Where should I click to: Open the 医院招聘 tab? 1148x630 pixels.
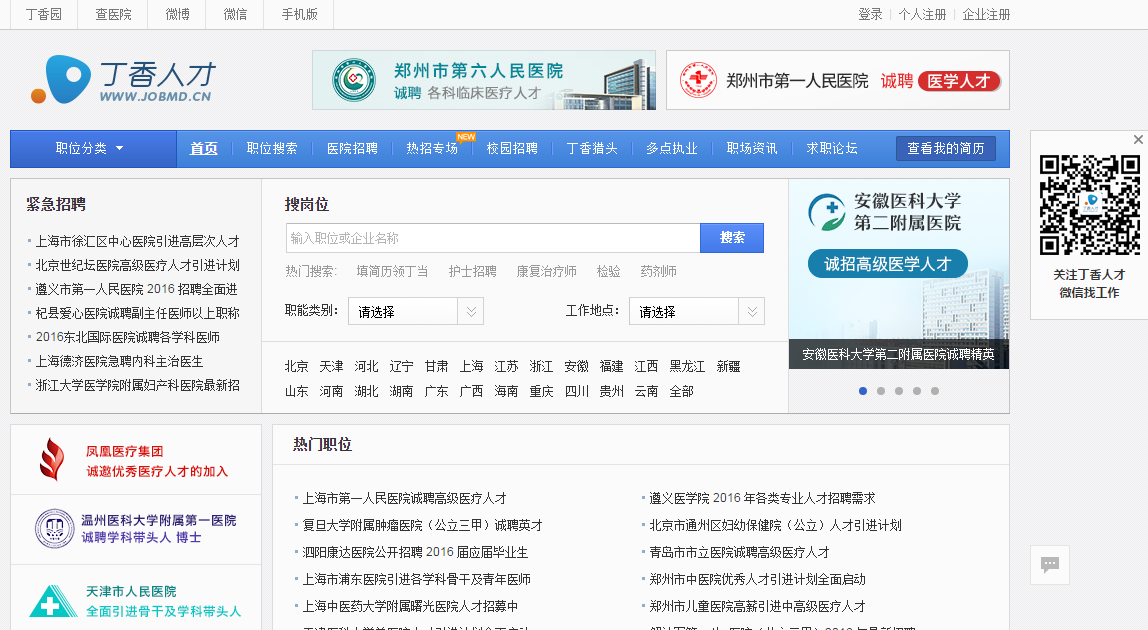[352, 149]
